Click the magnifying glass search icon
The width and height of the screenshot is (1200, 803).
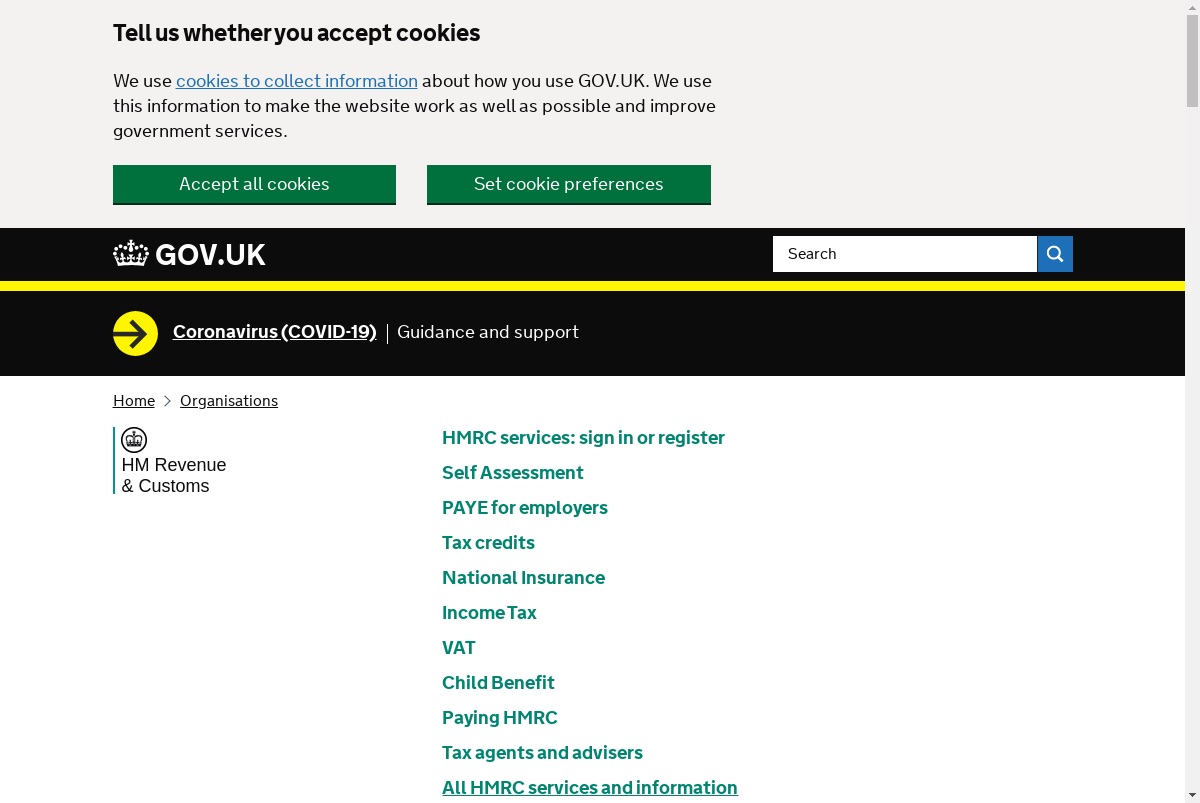point(1055,254)
